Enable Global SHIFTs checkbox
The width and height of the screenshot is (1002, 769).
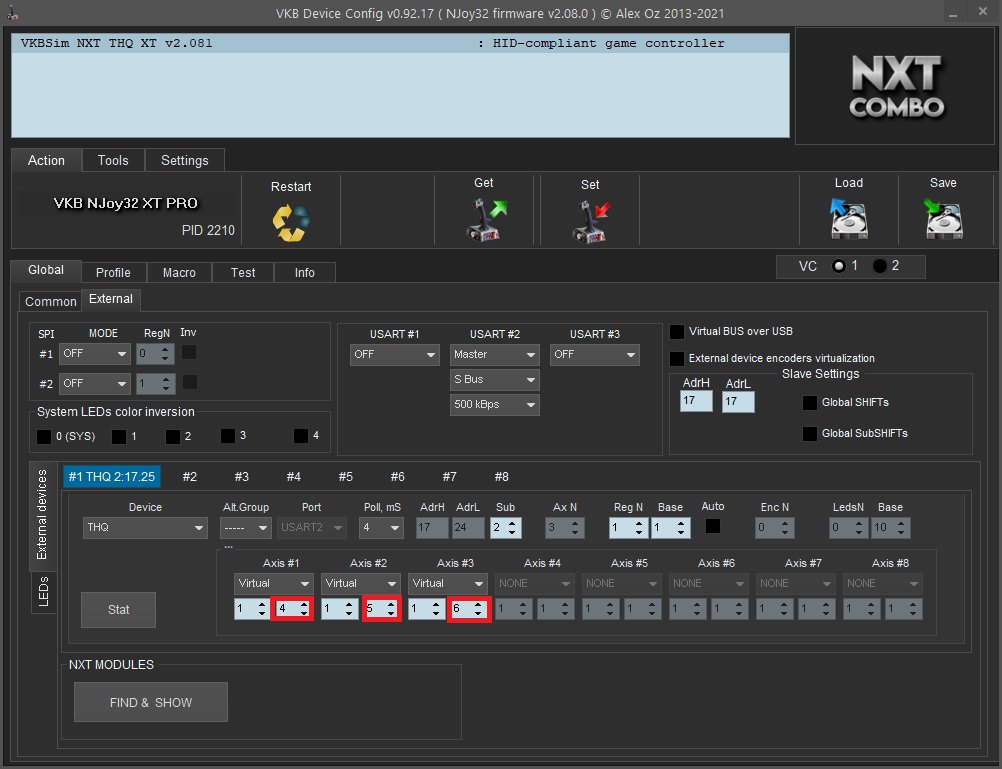tap(810, 403)
